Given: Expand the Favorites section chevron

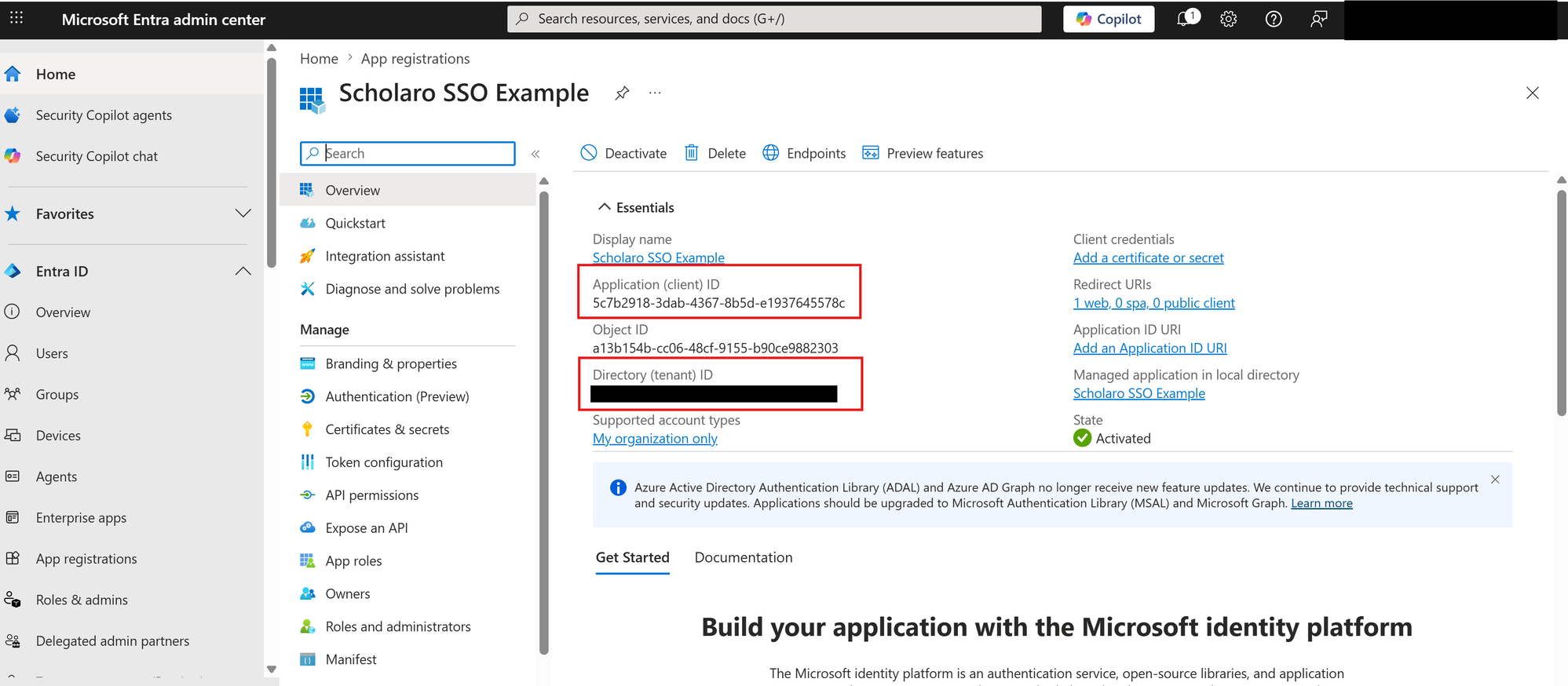Looking at the screenshot, I should (243, 213).
